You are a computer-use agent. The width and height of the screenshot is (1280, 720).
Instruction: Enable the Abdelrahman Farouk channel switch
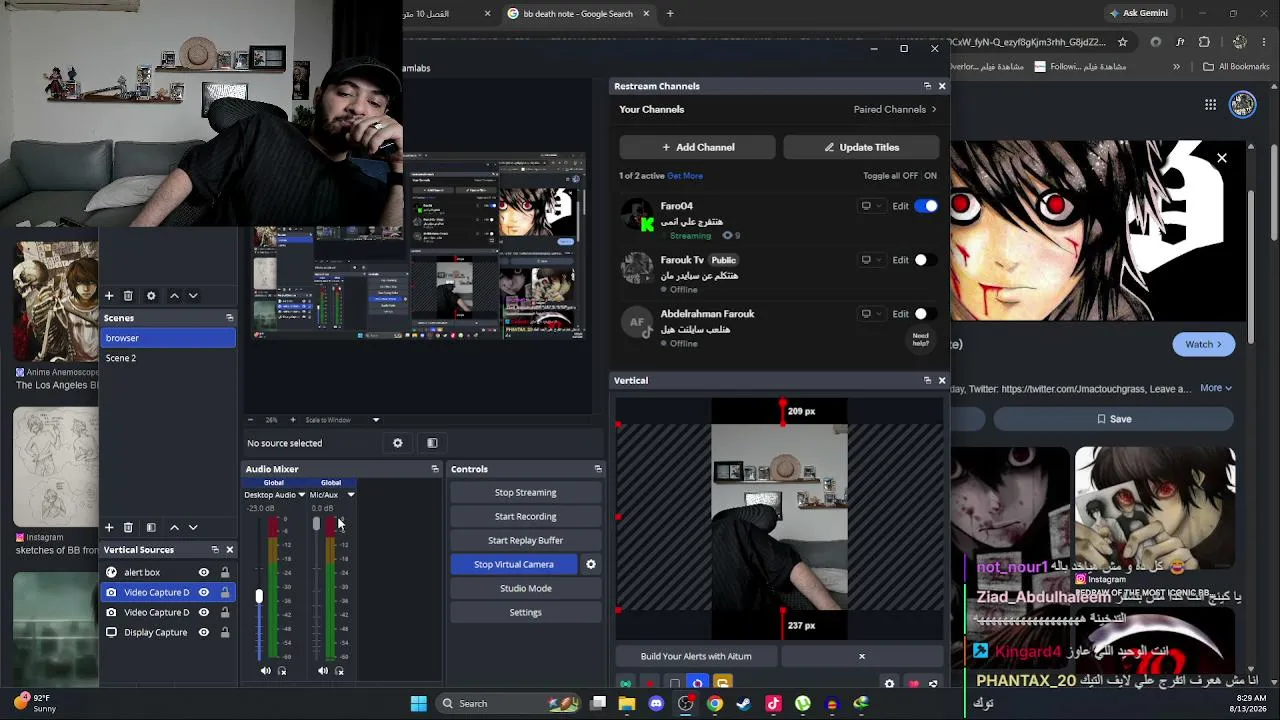click(x=926, y=314)
